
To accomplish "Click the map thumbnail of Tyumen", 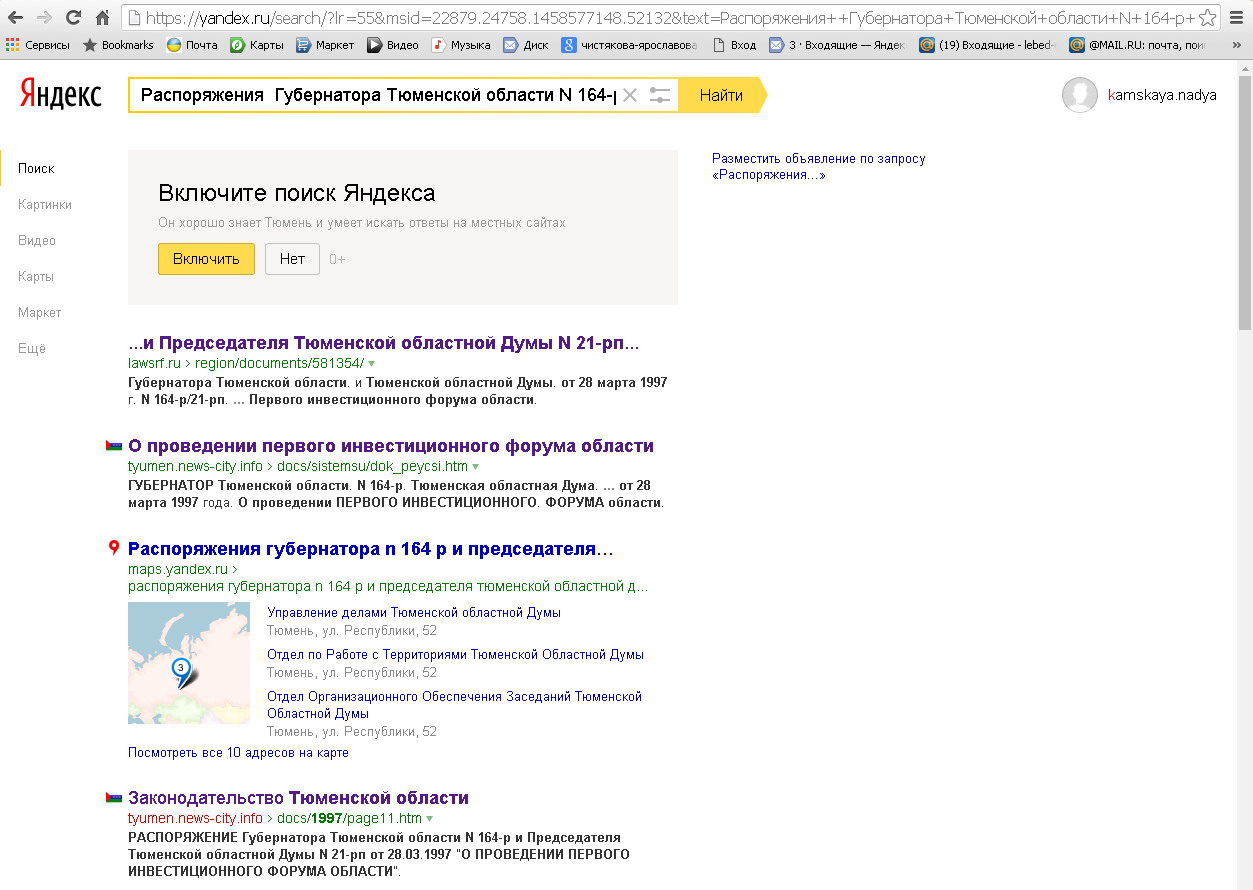I will click(189, 663).
